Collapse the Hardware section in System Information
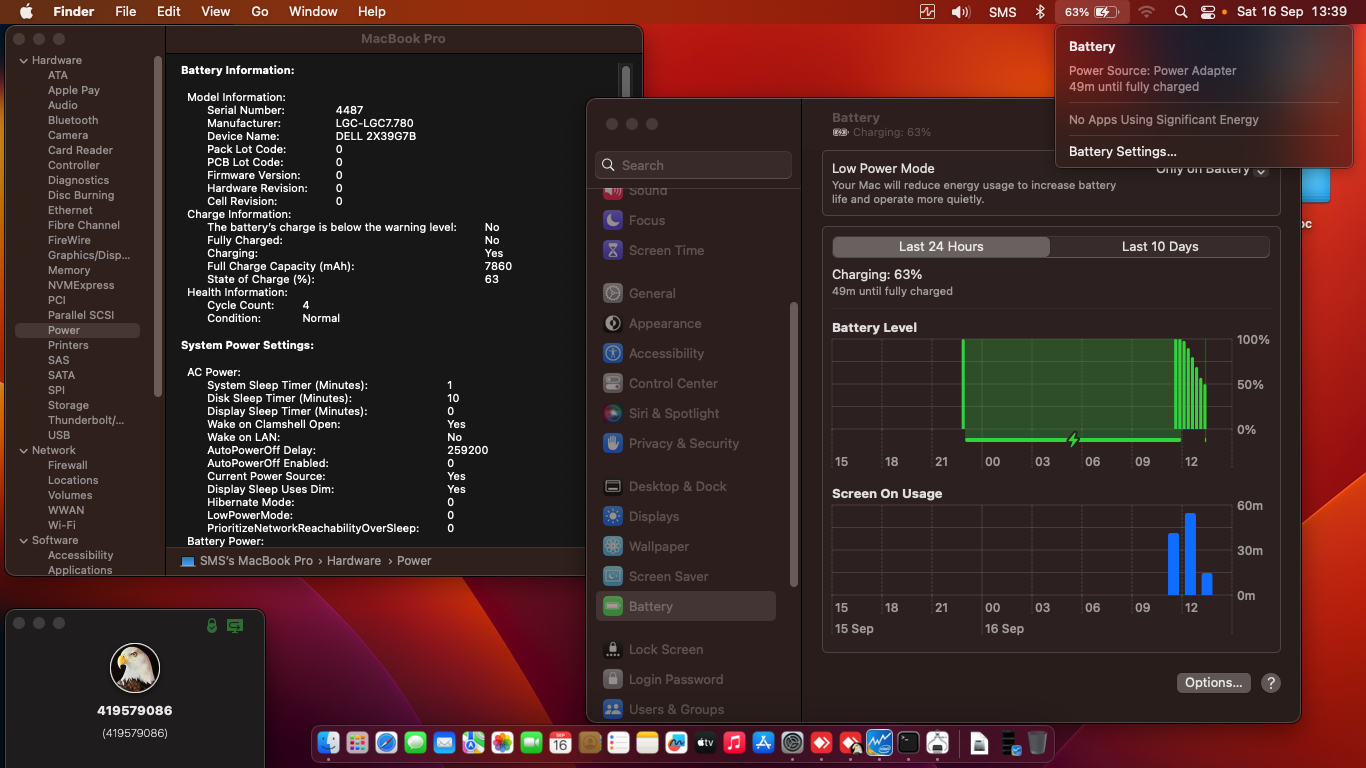 (22, 59)
